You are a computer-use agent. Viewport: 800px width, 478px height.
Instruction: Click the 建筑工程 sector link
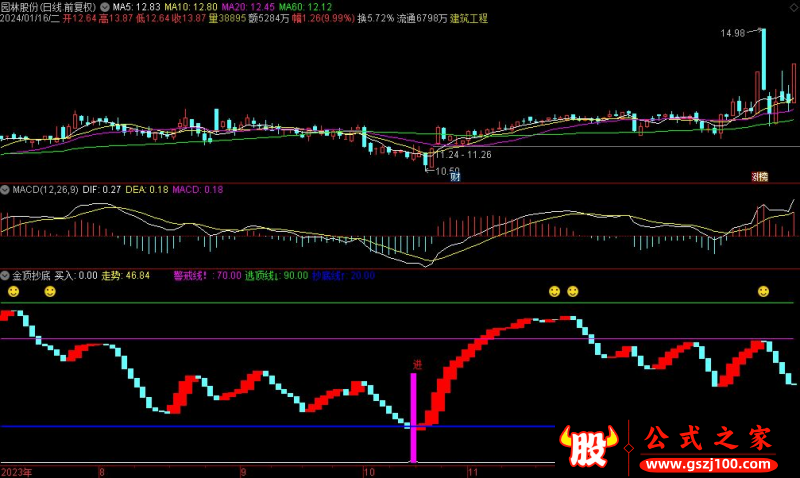pyautogui.click(x=469, y=19)
